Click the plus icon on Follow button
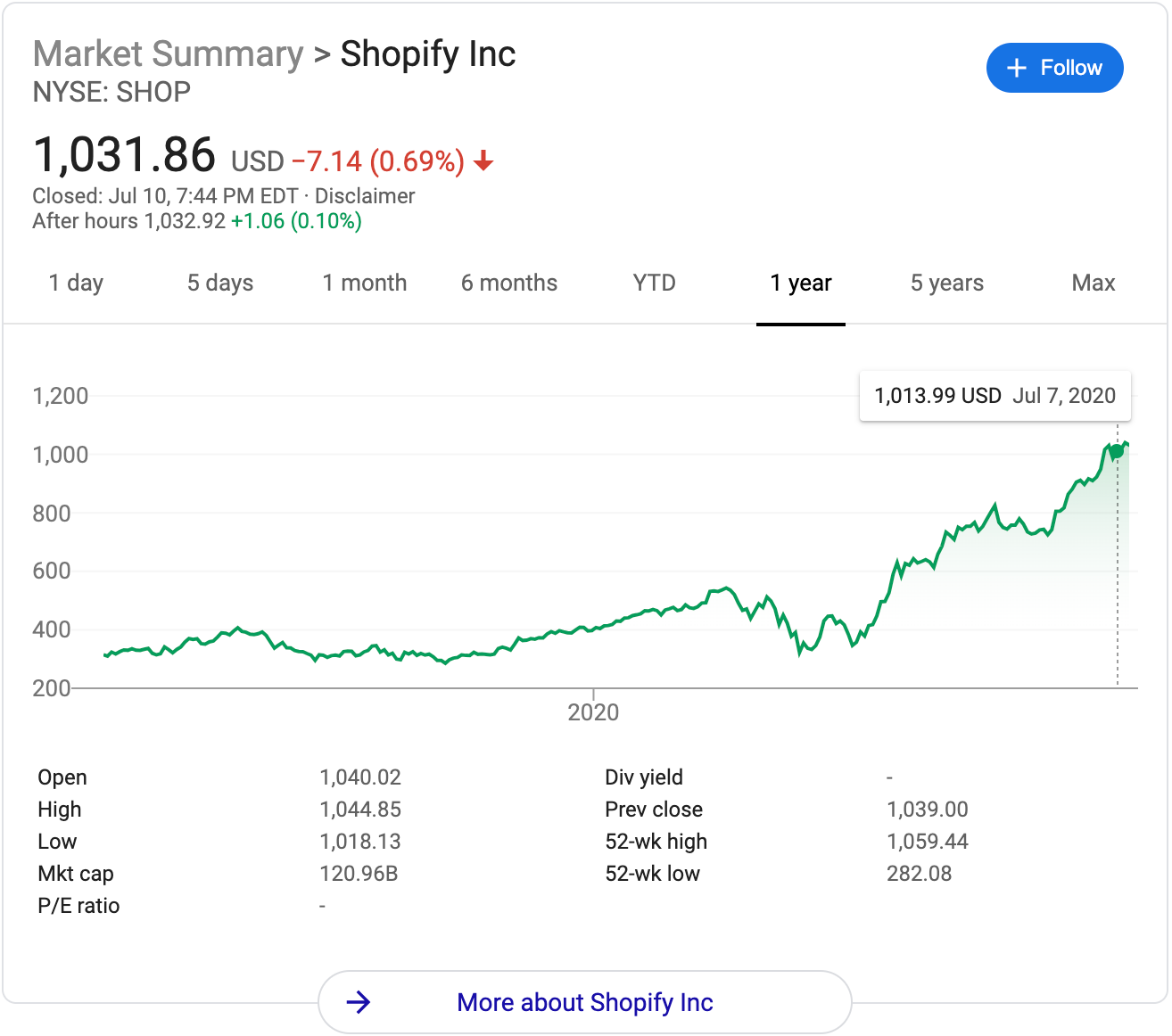The width and height of the screenshot is (1172, 1036). pos(1016,68)
